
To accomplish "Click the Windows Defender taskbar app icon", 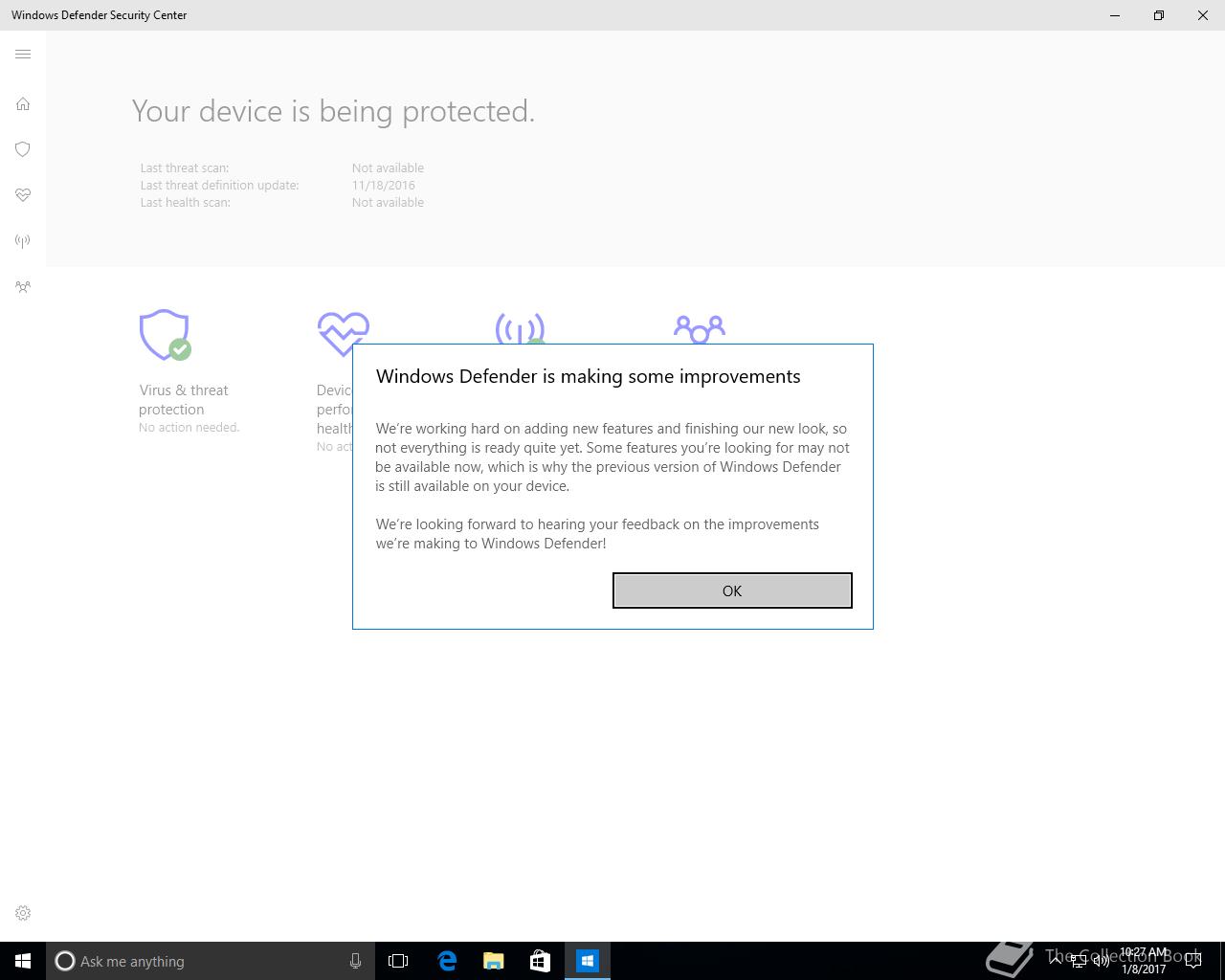I will [x=588, y=961].
